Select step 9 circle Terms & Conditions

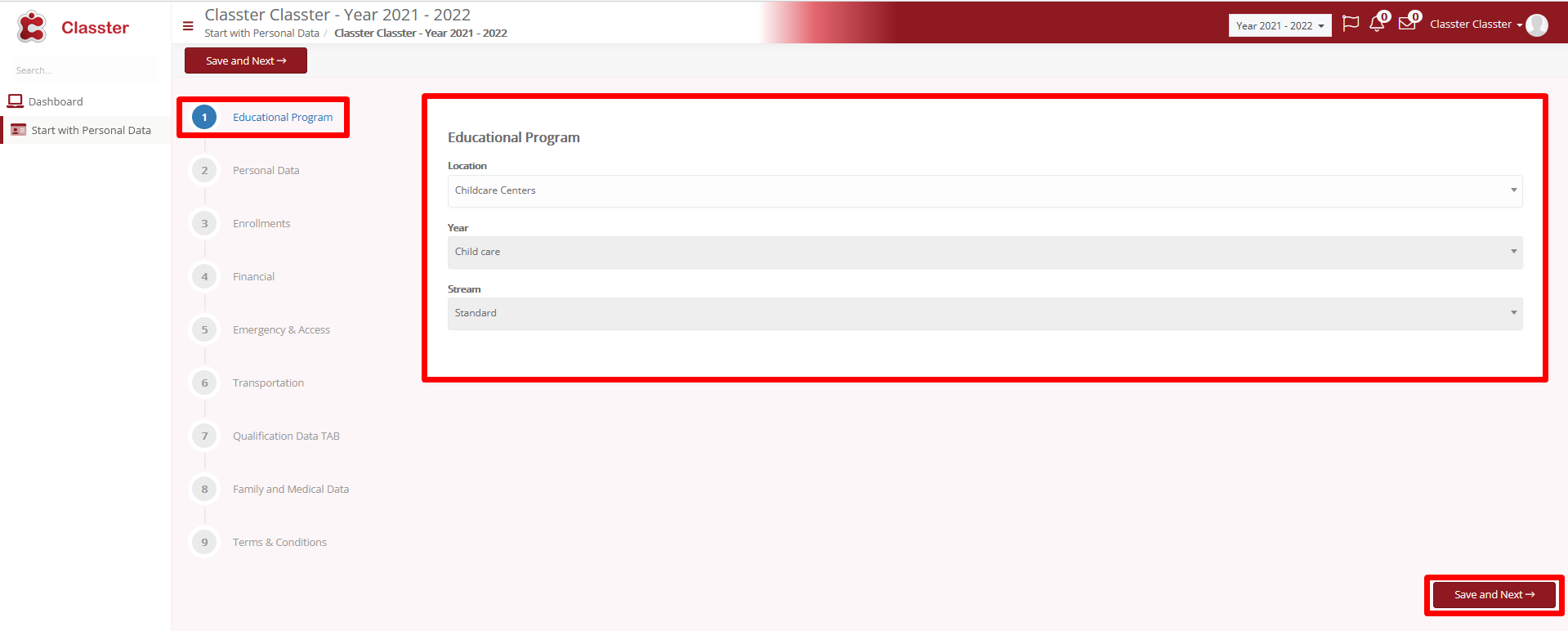204,542
